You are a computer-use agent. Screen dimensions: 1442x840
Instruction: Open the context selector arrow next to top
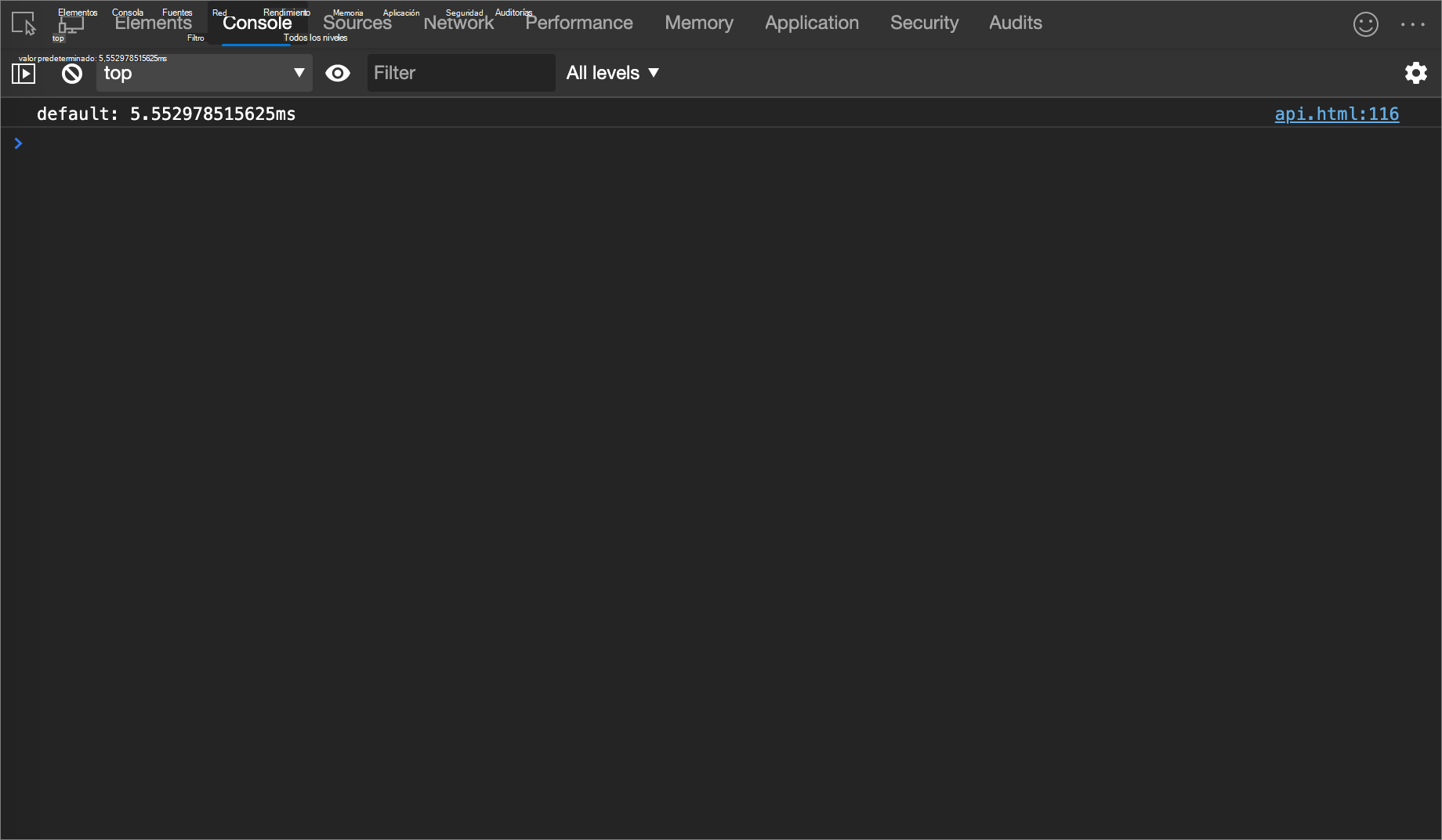click(299, 73)
